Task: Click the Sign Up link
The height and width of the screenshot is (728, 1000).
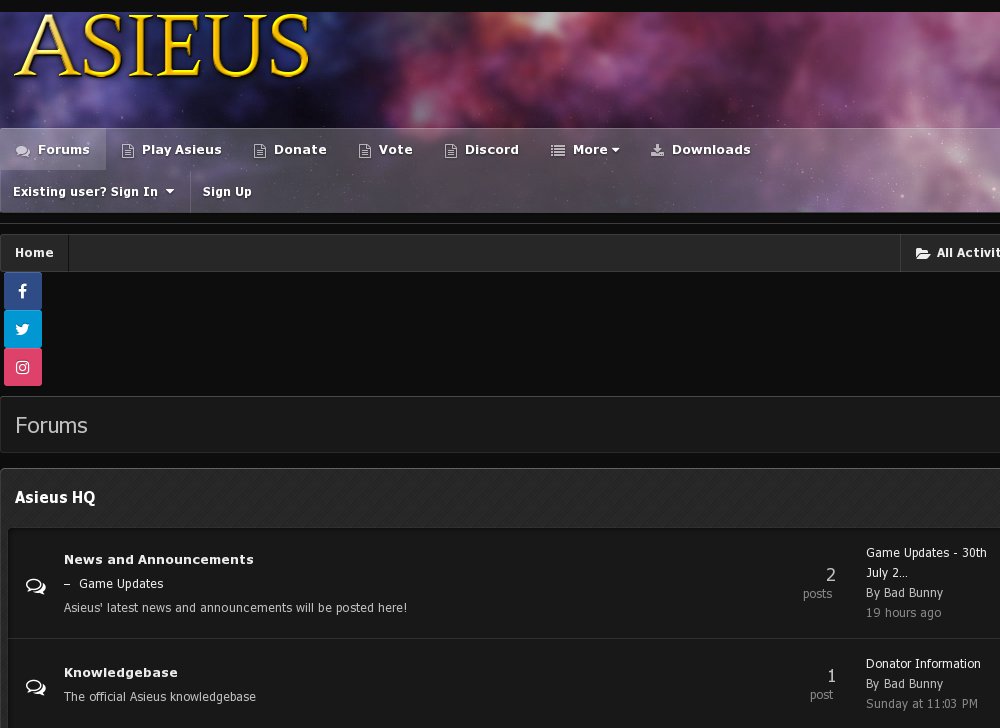Action: [227, 191]
